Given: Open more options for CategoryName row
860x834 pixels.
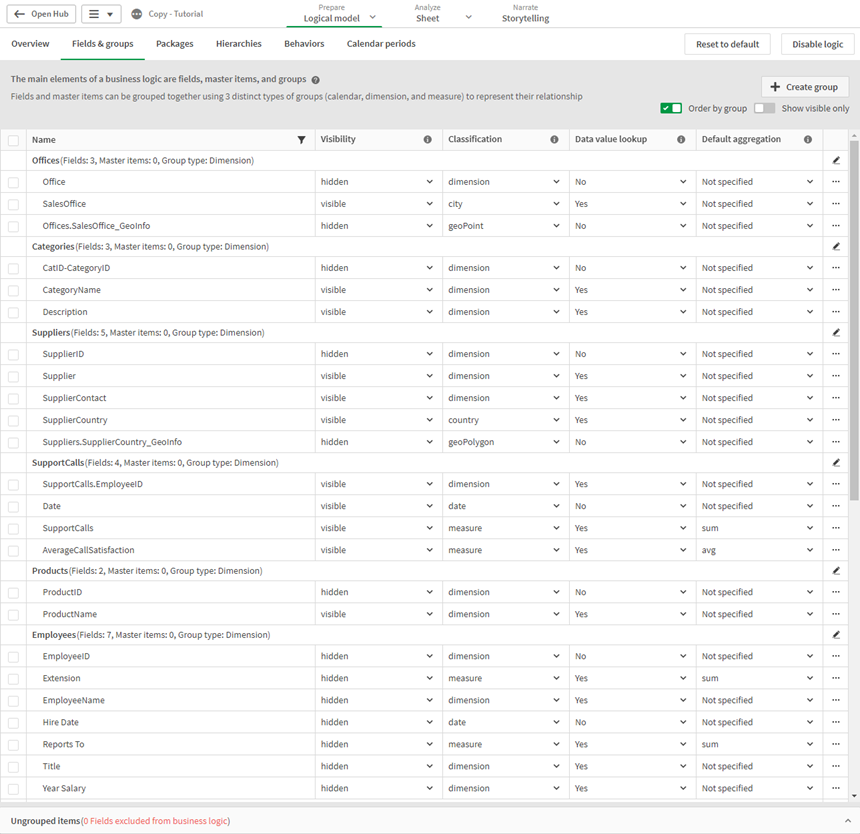Looking at the screenshot, I should [836, 290].
